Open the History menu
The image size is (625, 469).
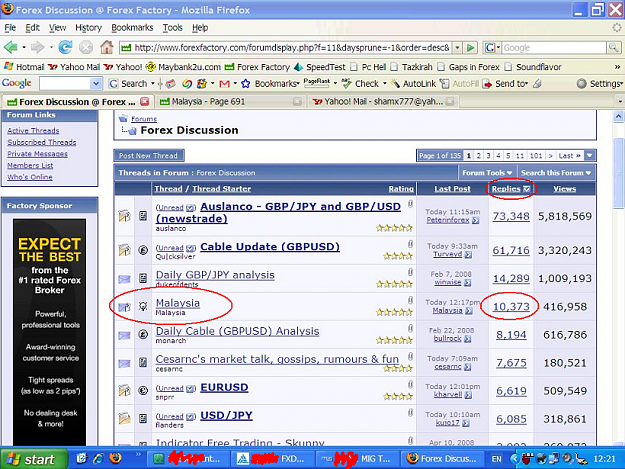pyautogui.click(x=88, y=27)
